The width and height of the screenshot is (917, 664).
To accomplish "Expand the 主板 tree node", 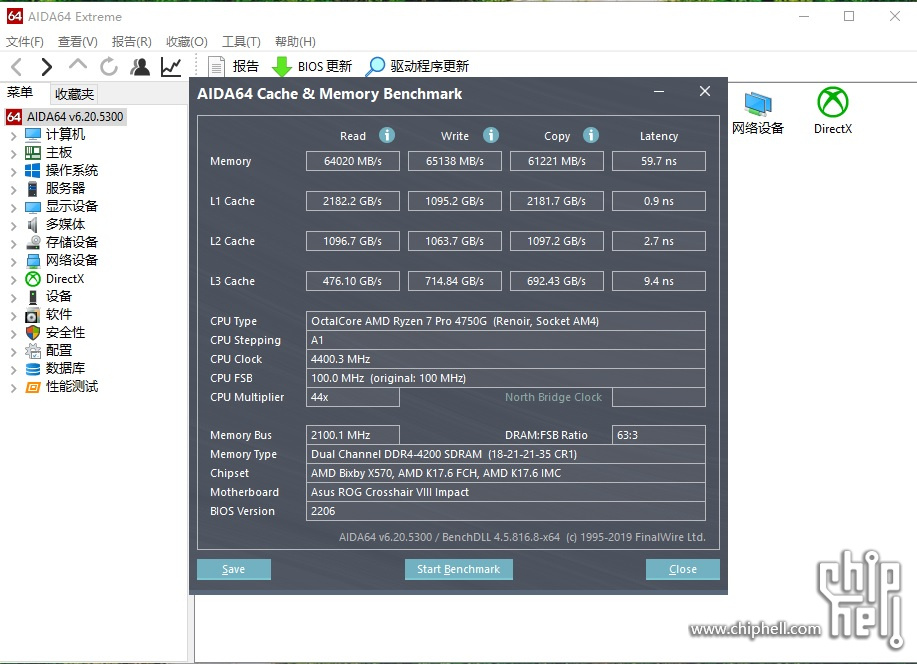I will (x=13, y=153).
